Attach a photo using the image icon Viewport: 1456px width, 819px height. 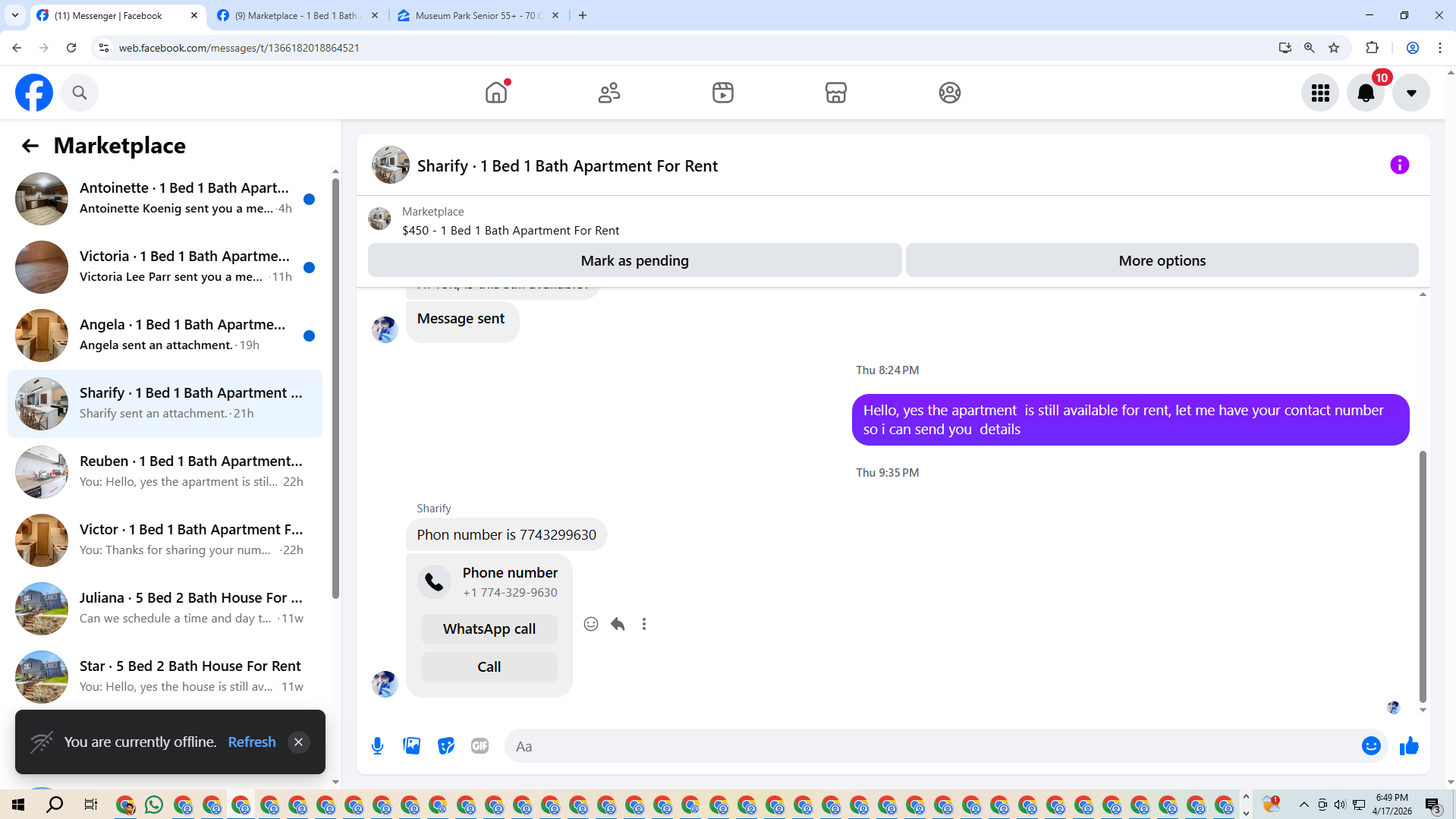[x=412, y=746]
